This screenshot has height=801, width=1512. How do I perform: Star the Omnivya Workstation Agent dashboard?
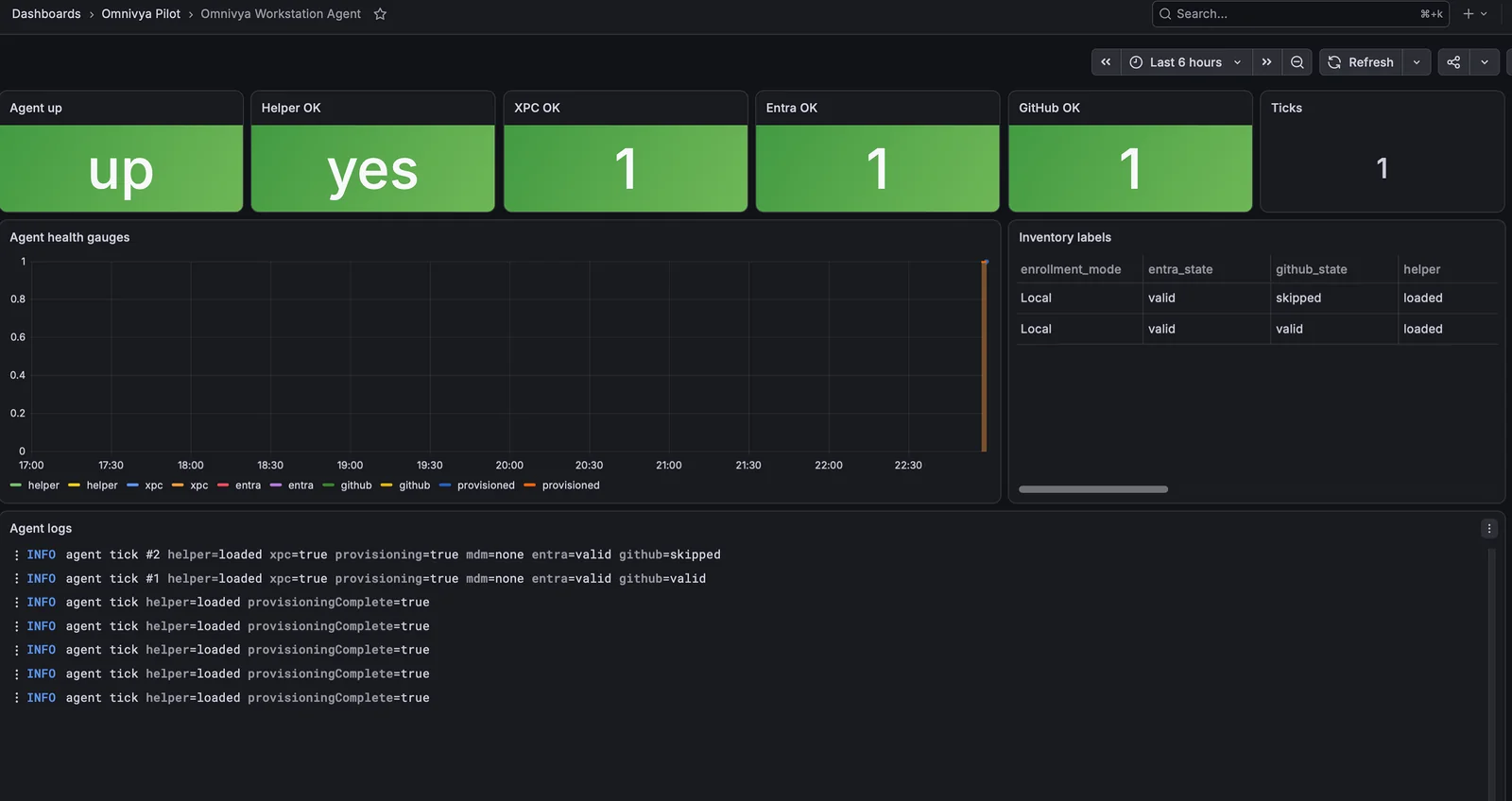point(380,14)
